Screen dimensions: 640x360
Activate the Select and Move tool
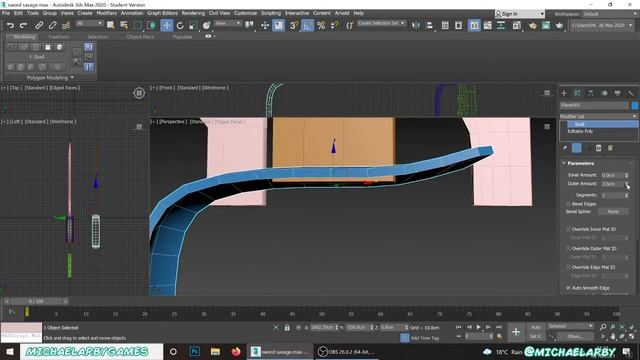(x=167, y=25)
